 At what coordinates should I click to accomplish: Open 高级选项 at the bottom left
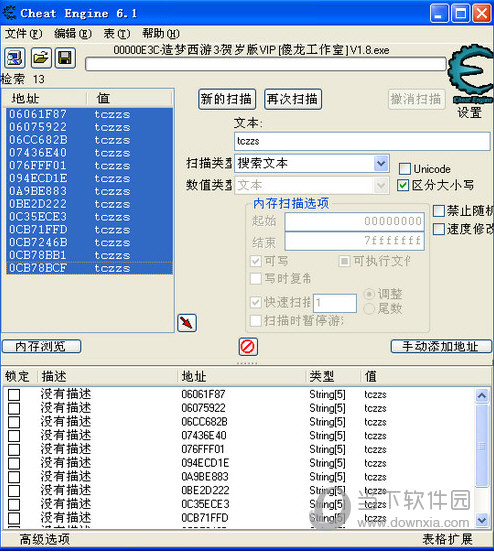click(x=45, y=539)
